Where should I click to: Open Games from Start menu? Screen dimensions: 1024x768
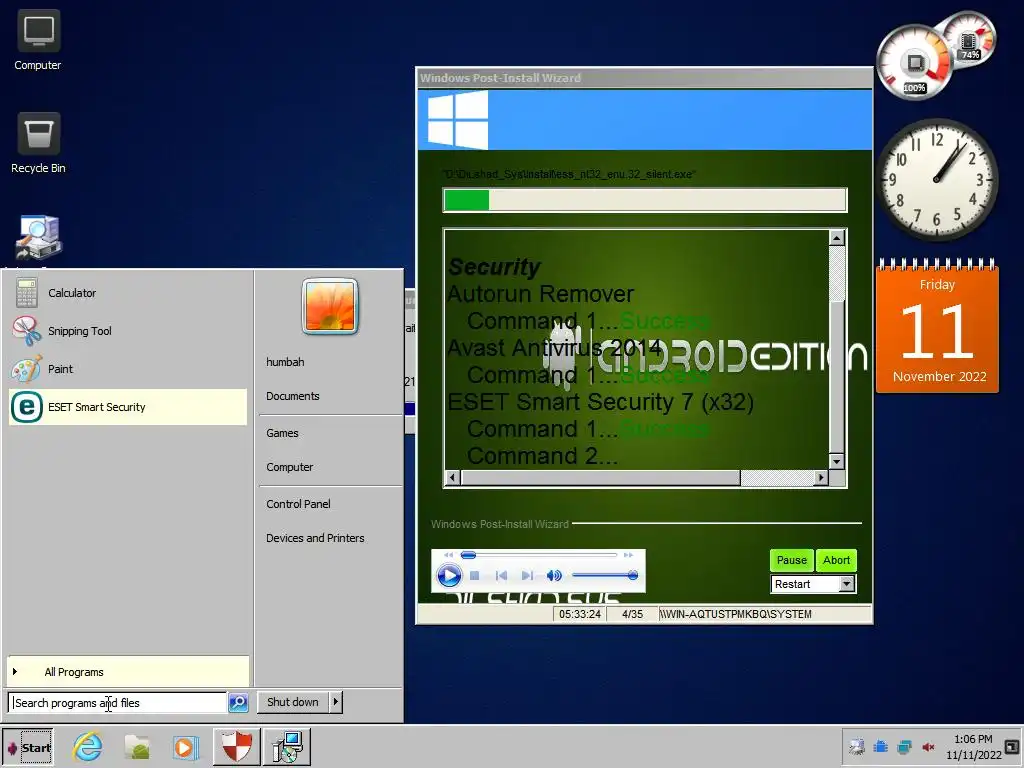[x=282, y=433]
